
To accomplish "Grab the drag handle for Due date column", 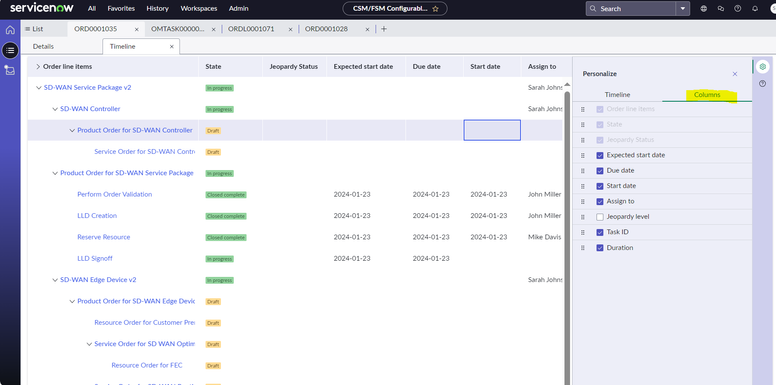I will pos(582,171).
